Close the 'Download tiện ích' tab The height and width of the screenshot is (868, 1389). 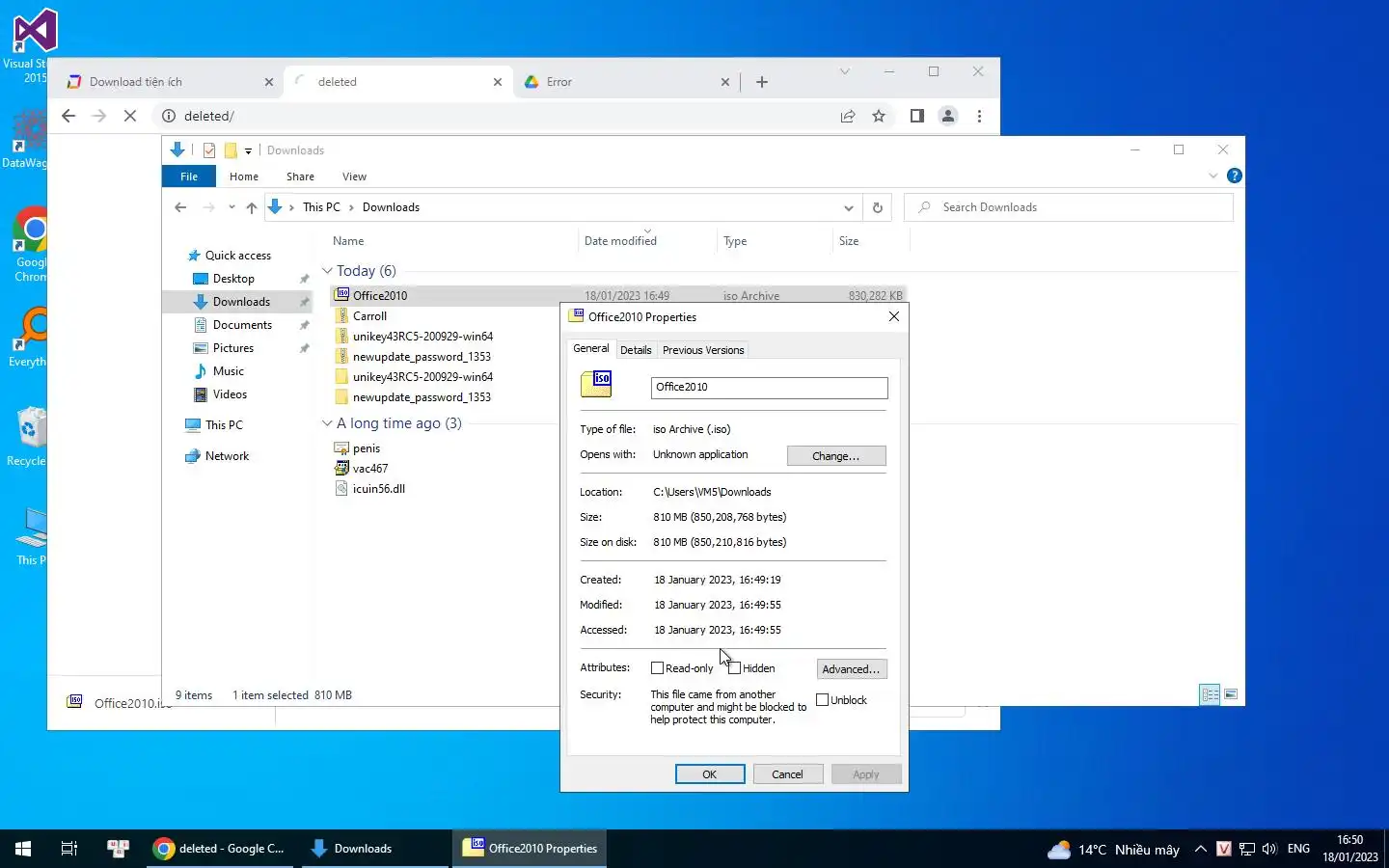(x=269, y=82)
